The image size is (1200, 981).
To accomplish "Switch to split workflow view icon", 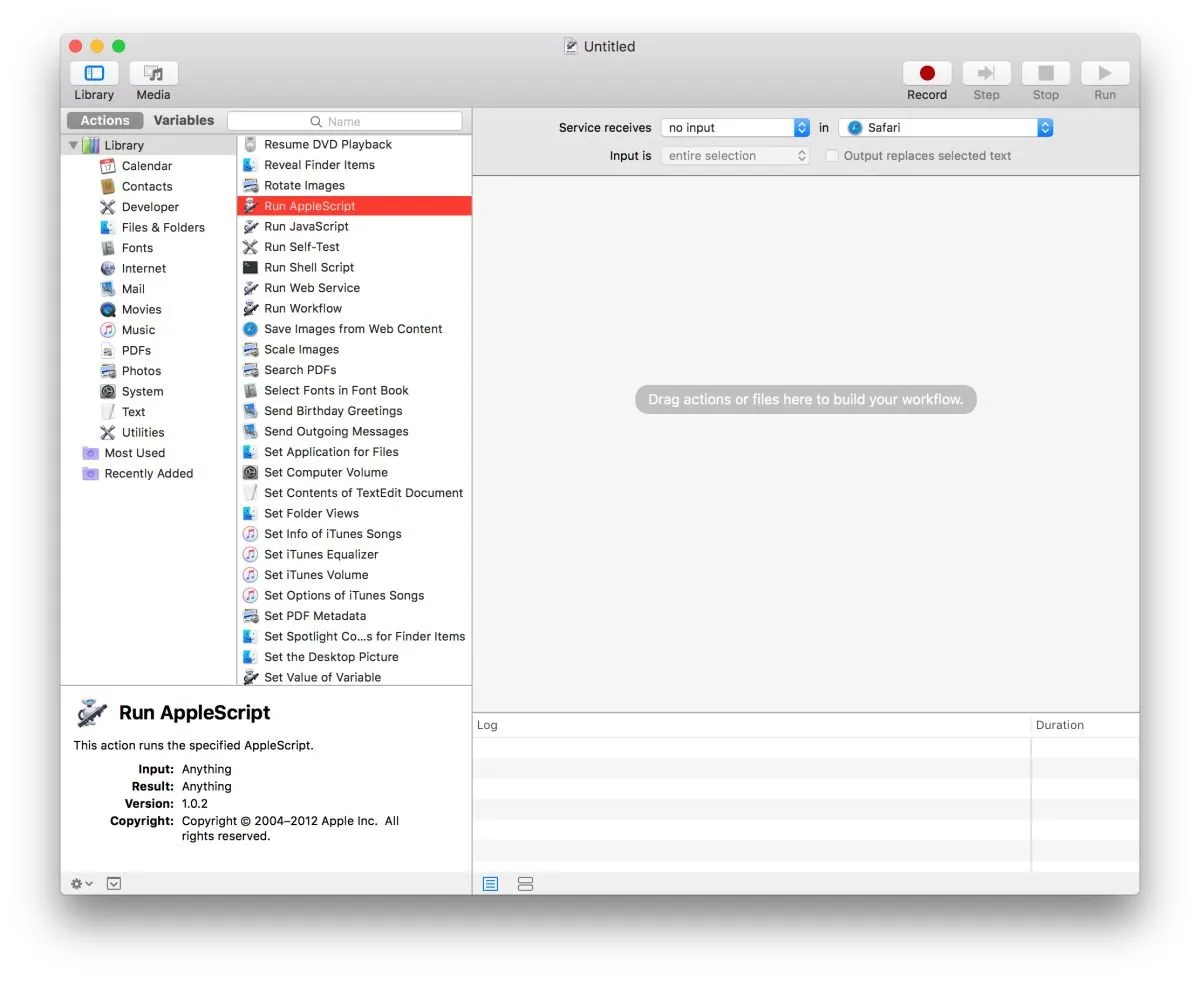I will click(526, 884).
